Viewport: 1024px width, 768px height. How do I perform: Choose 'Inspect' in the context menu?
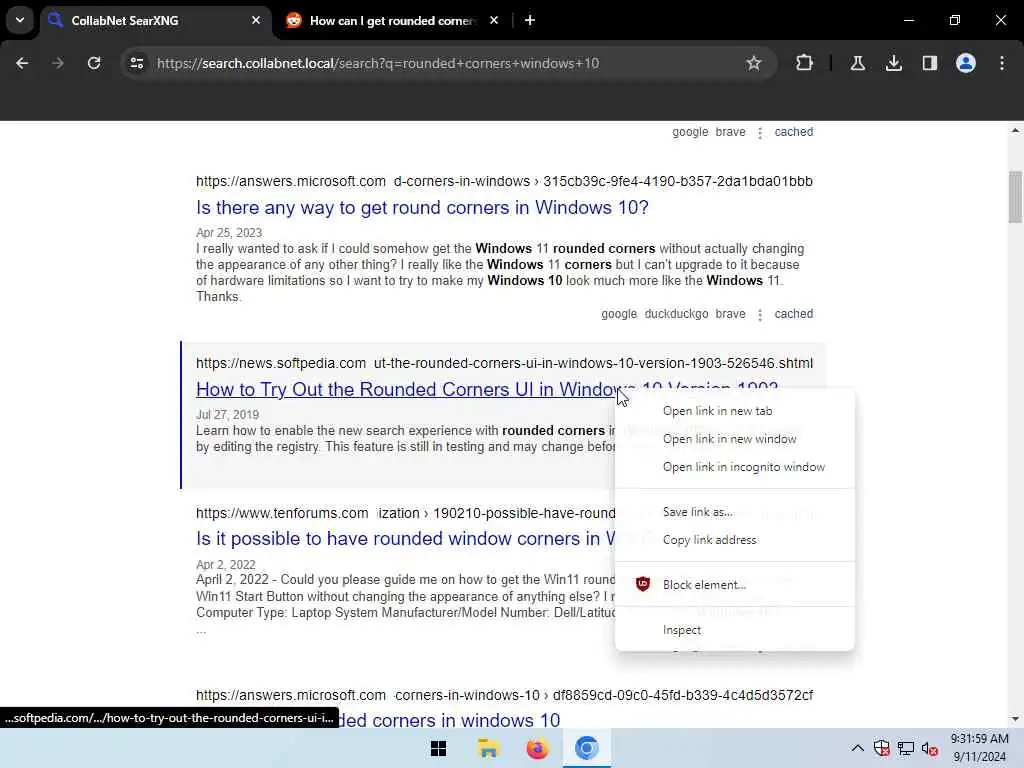coord(735,630)
